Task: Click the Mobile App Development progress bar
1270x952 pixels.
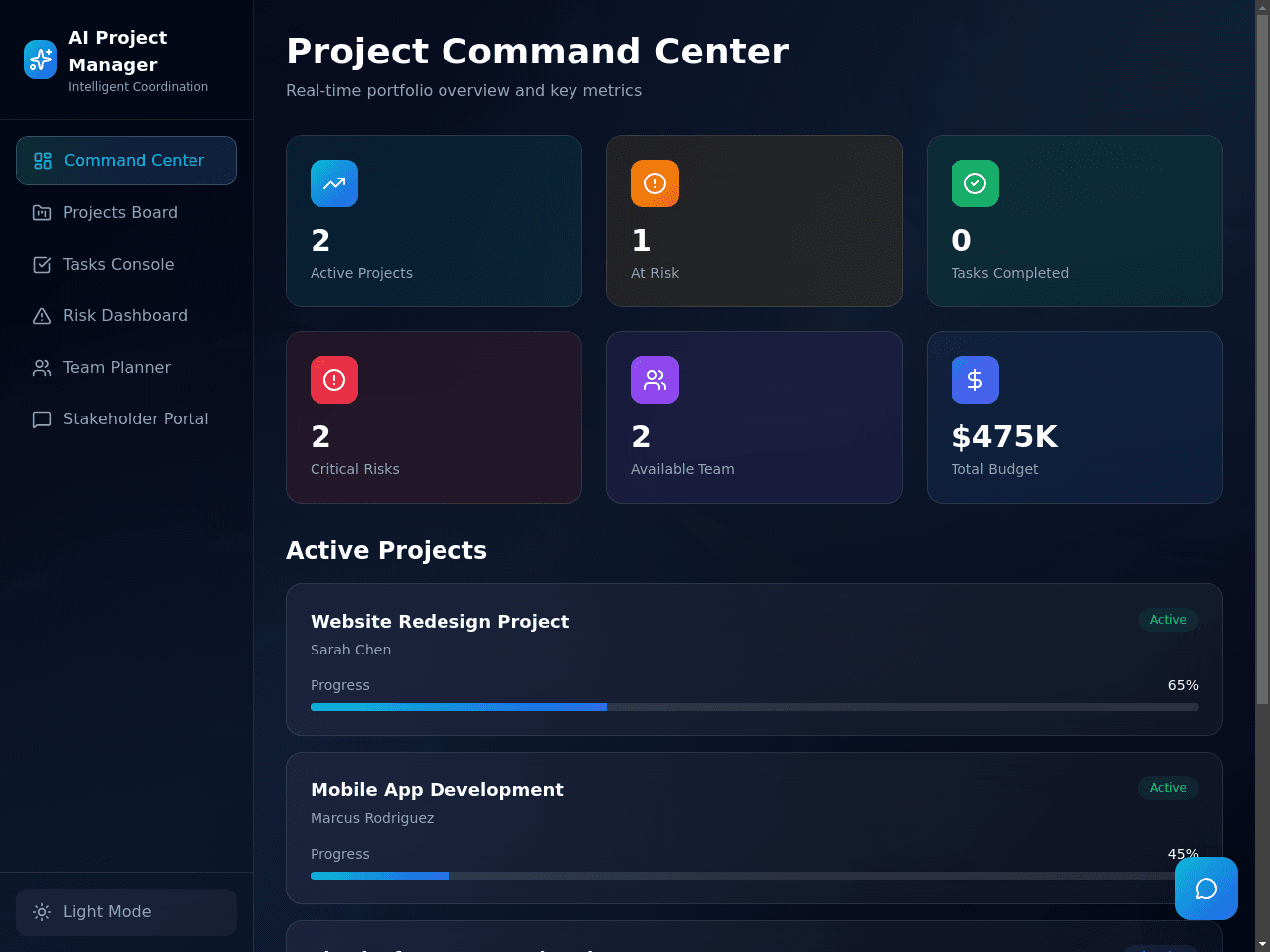Action: pyautogui.click(x=754, y=876)
